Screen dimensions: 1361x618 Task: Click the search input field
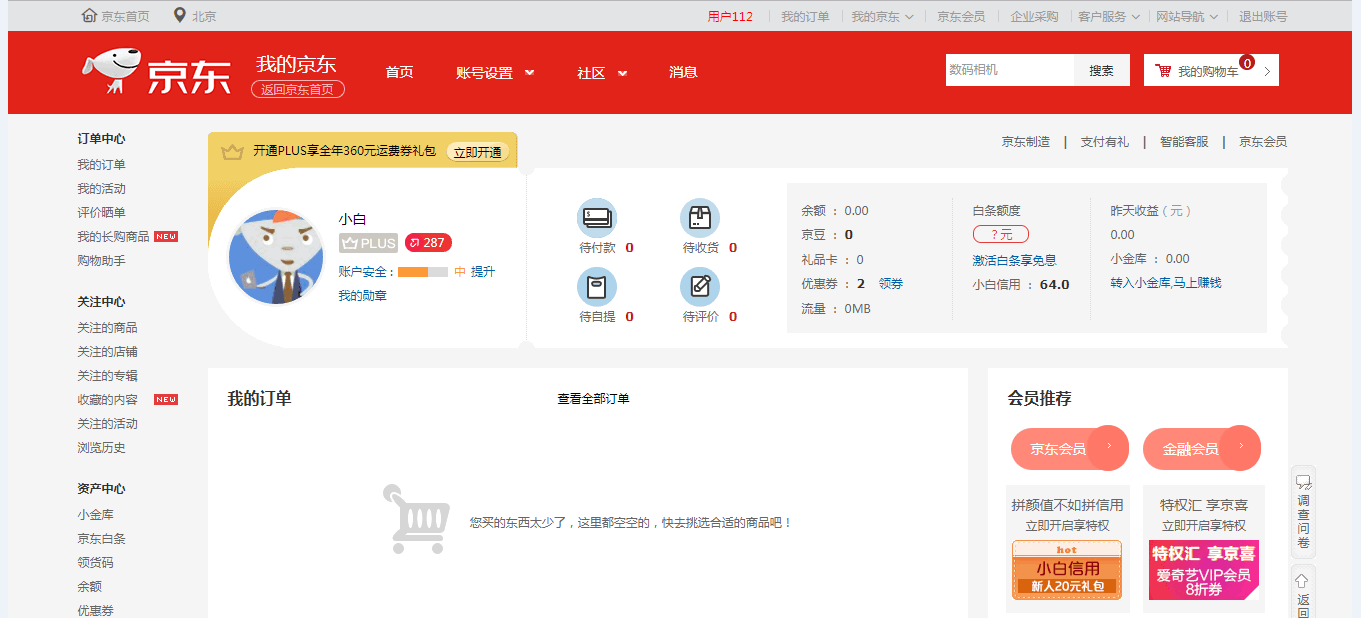click(1010, 70)
